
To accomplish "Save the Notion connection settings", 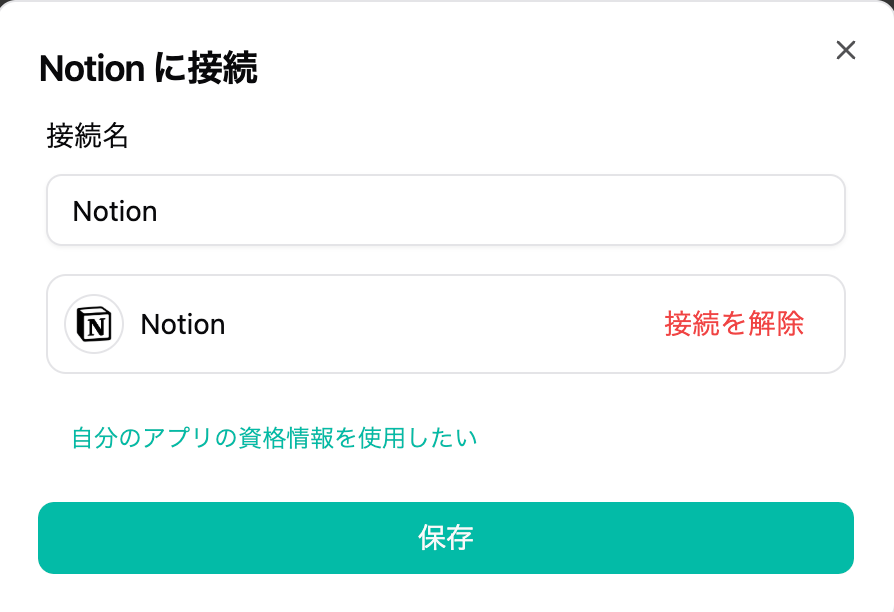I will pos(445,538).
